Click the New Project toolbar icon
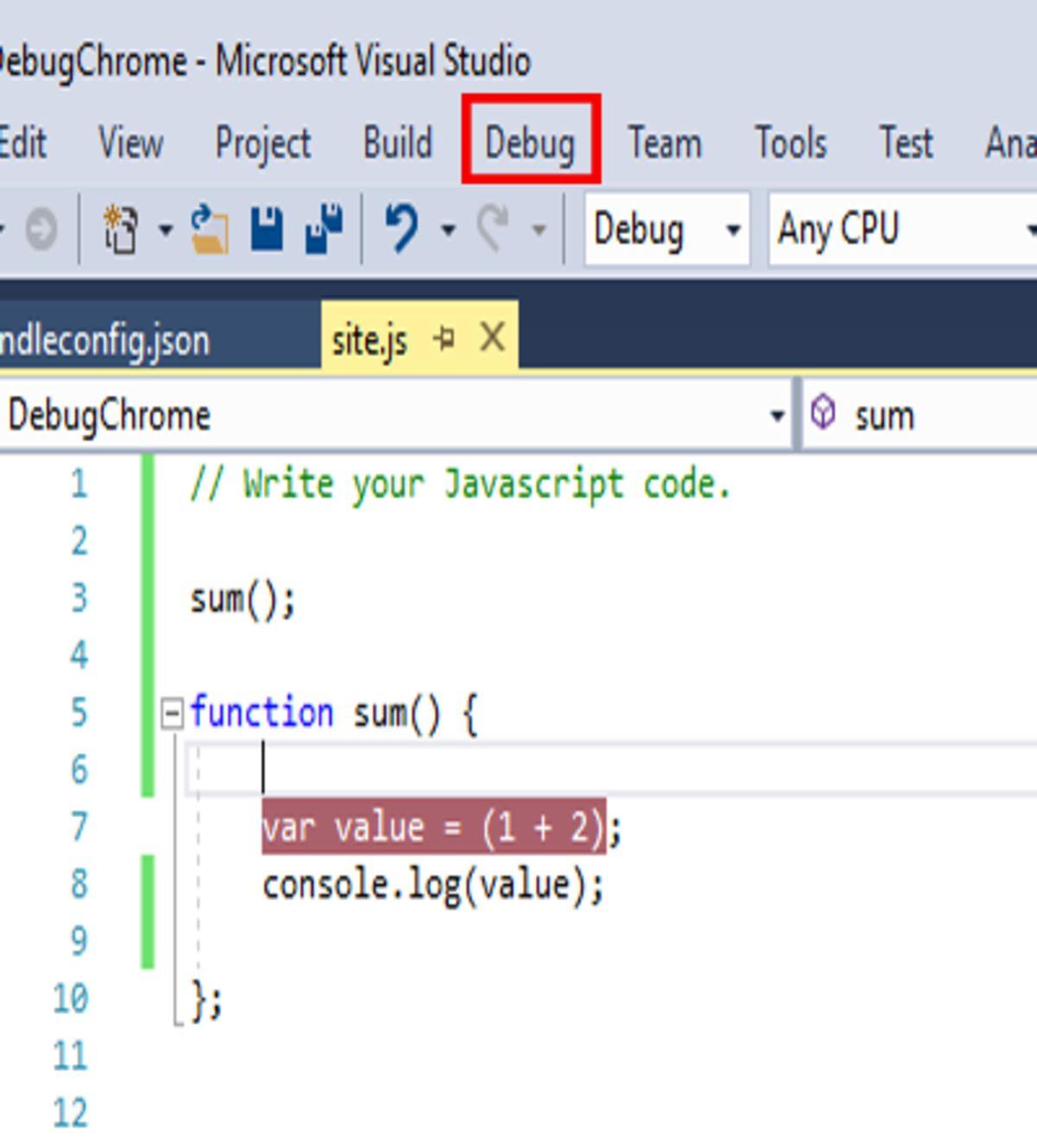Viewport: 1037px width, 1148px height. pyautogui.click(x=121, y=229)
